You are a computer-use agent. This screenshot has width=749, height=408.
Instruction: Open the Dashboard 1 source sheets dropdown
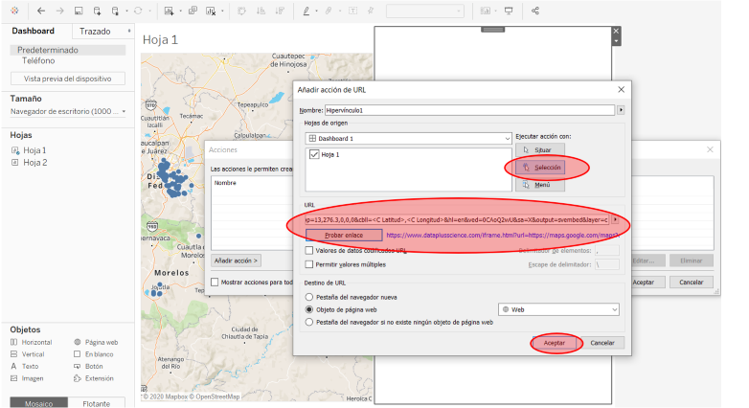tap(408, 138)
